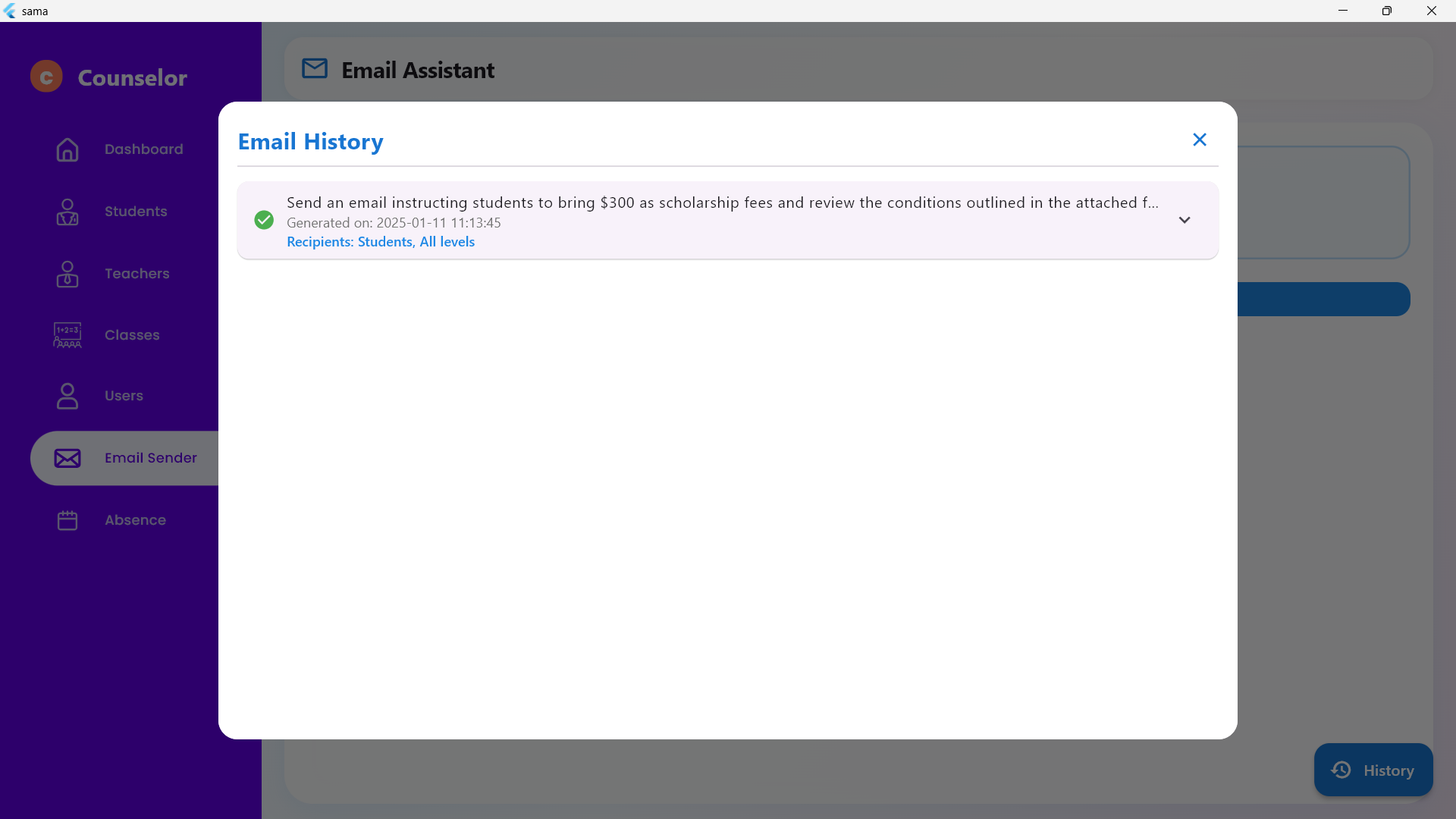Click the Dashboard home icon

tap(67, 149)
